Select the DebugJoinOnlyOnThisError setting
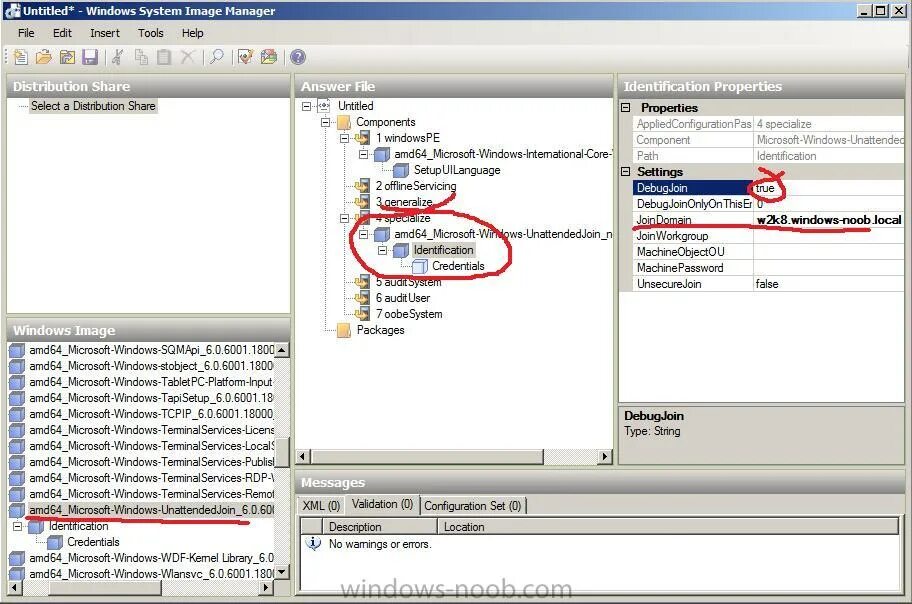The width and height of the screenshot is (912, 604). tap(693, 204)
